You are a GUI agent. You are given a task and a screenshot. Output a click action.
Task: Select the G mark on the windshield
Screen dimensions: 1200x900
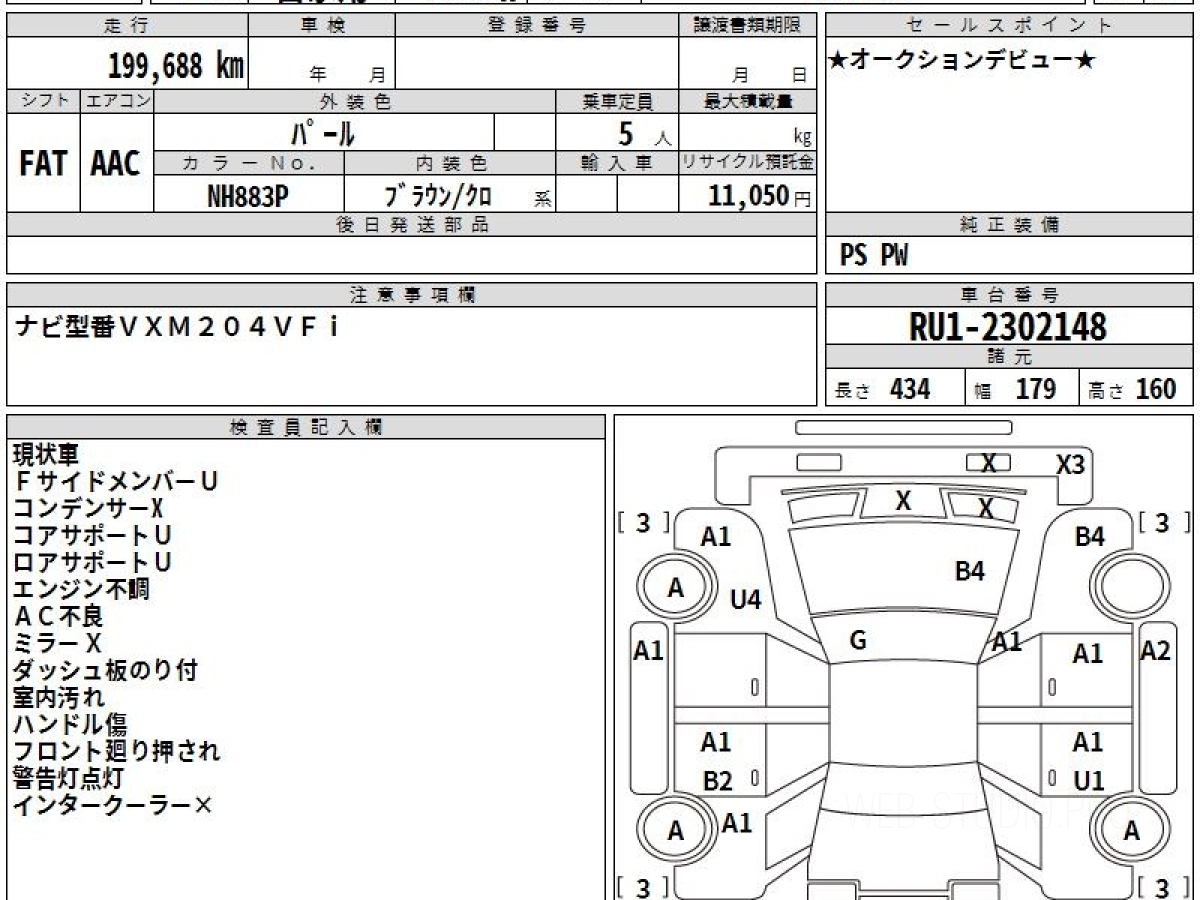[x=857, y=641]
